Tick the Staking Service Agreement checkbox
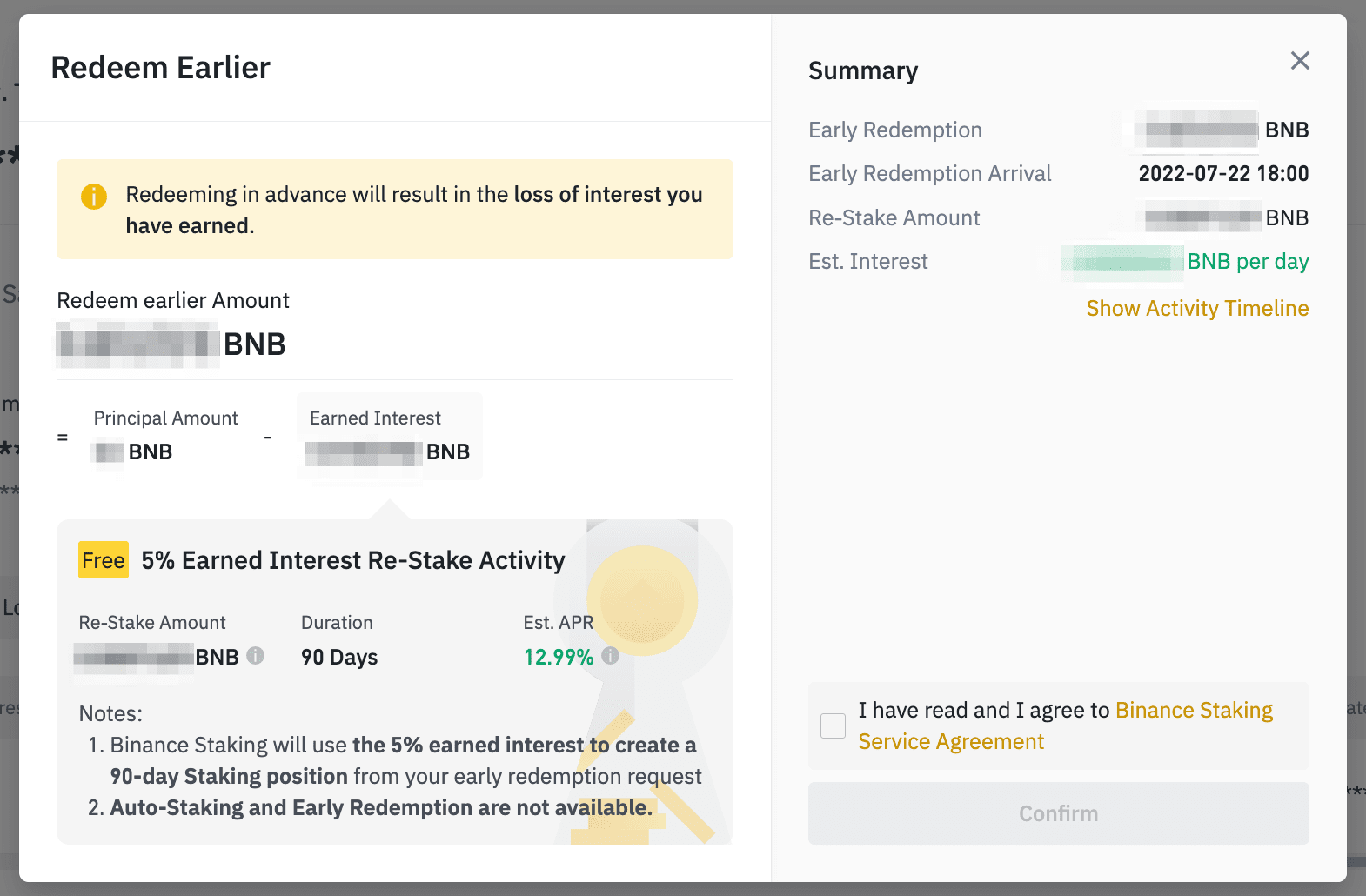The height and width of the screenshot is (896, 1366). coord(833,725)
